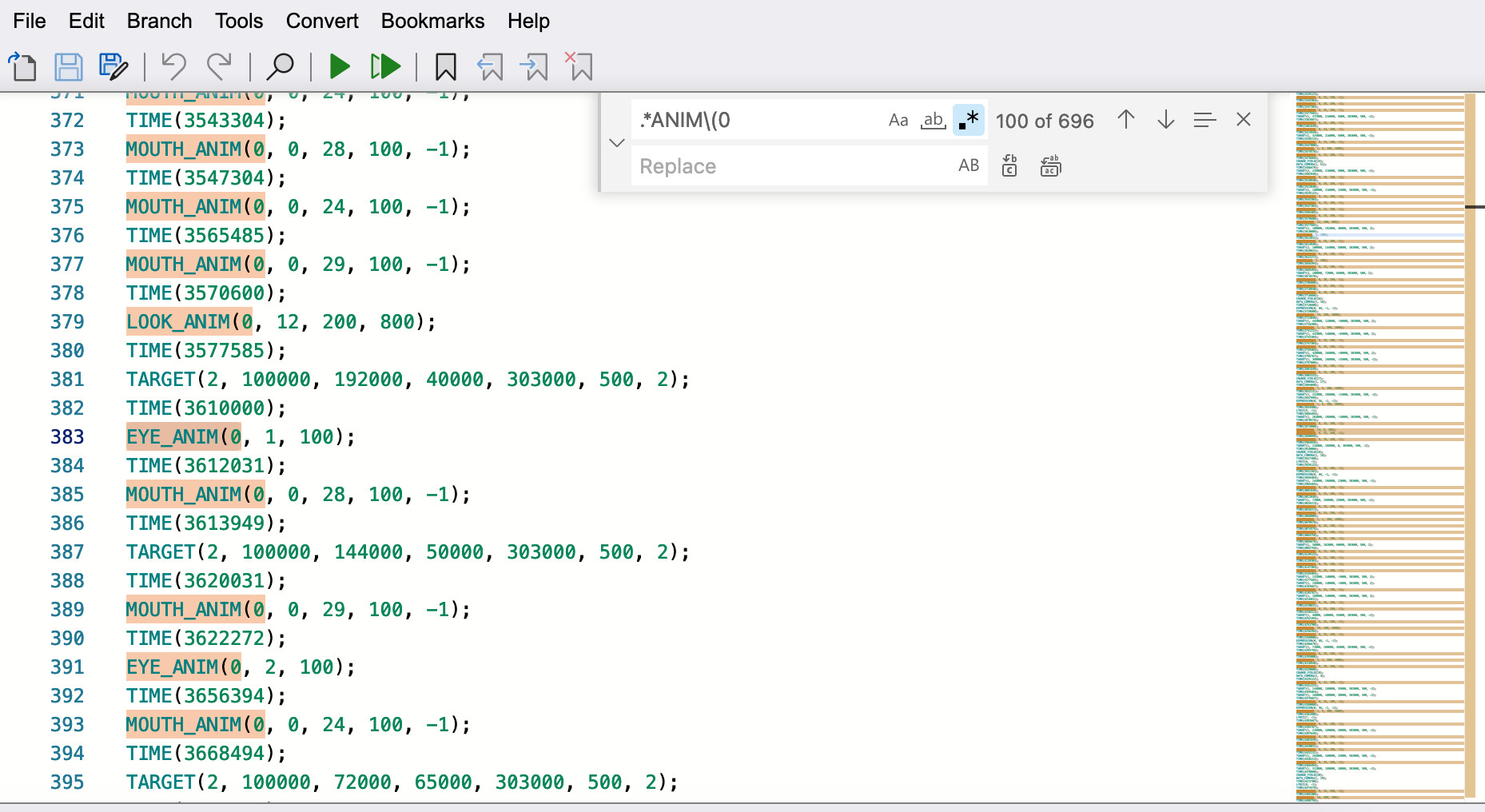Image resolution: width=1485 pixels, height=812 pixels.
Task: Replace the current match
Action: click(1009, 165)
